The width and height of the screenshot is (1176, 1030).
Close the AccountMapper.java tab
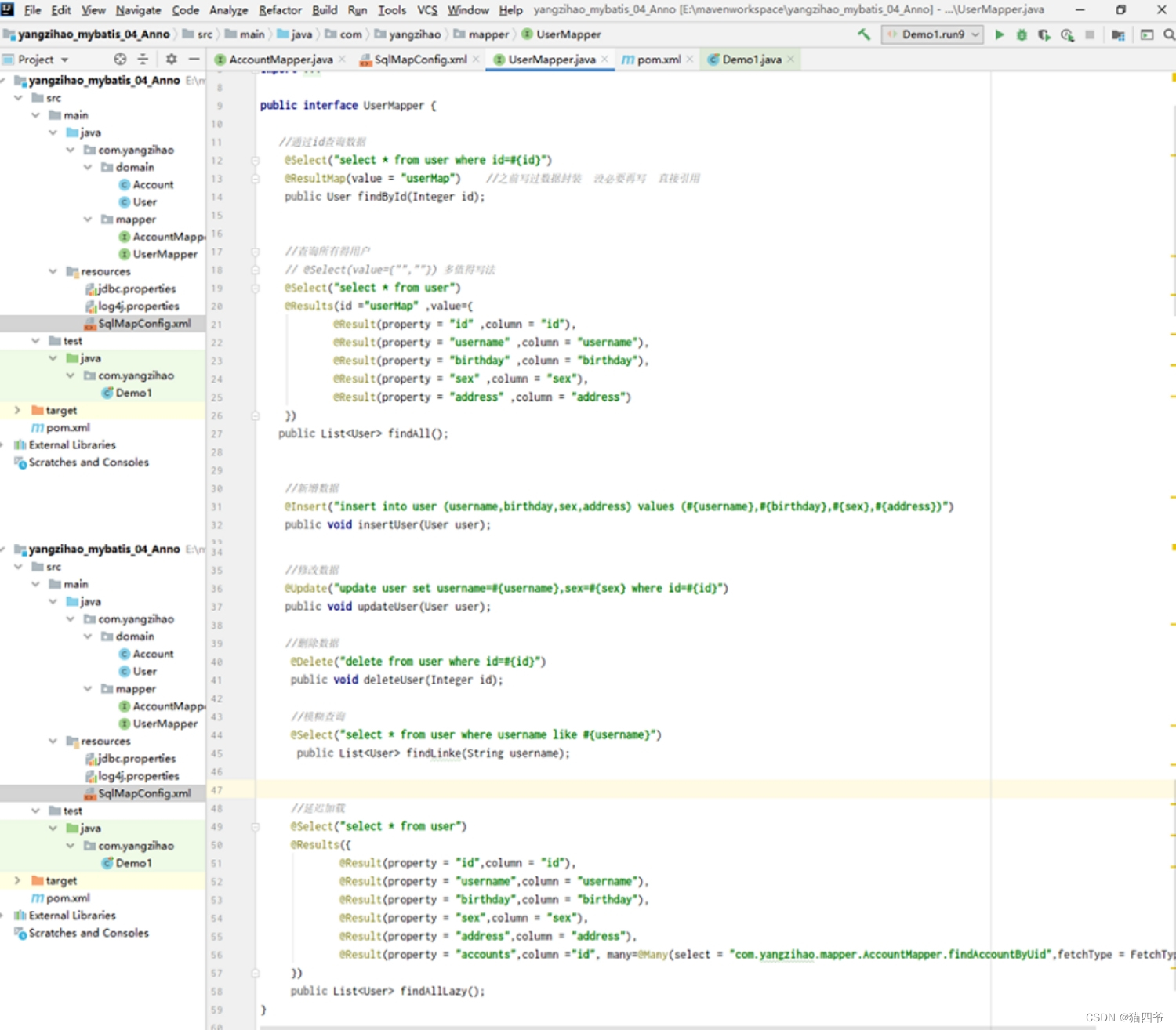point(343,60)
